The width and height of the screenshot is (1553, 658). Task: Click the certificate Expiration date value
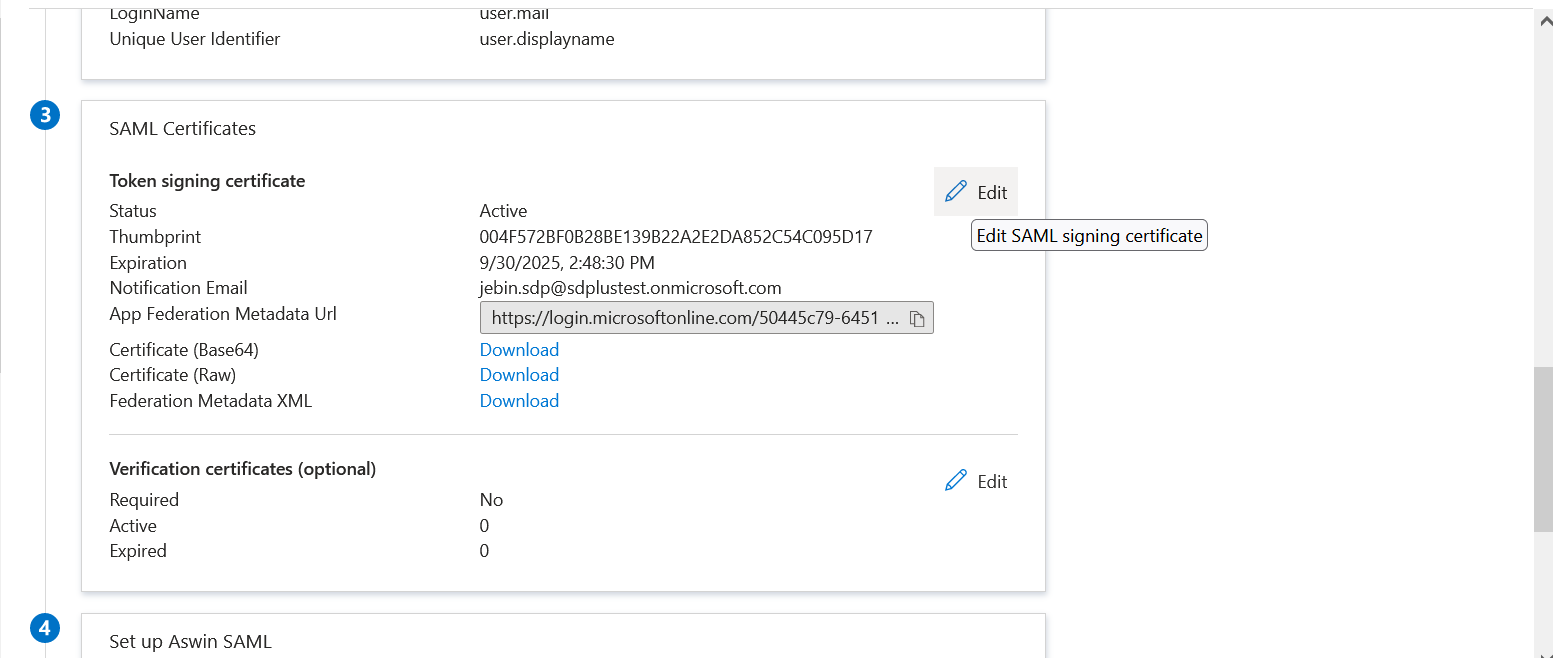[x=567, y=263]
